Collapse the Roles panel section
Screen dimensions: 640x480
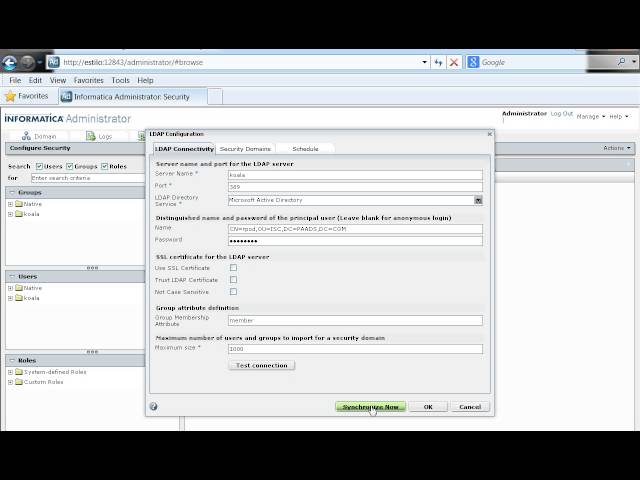tap(12, 360)
